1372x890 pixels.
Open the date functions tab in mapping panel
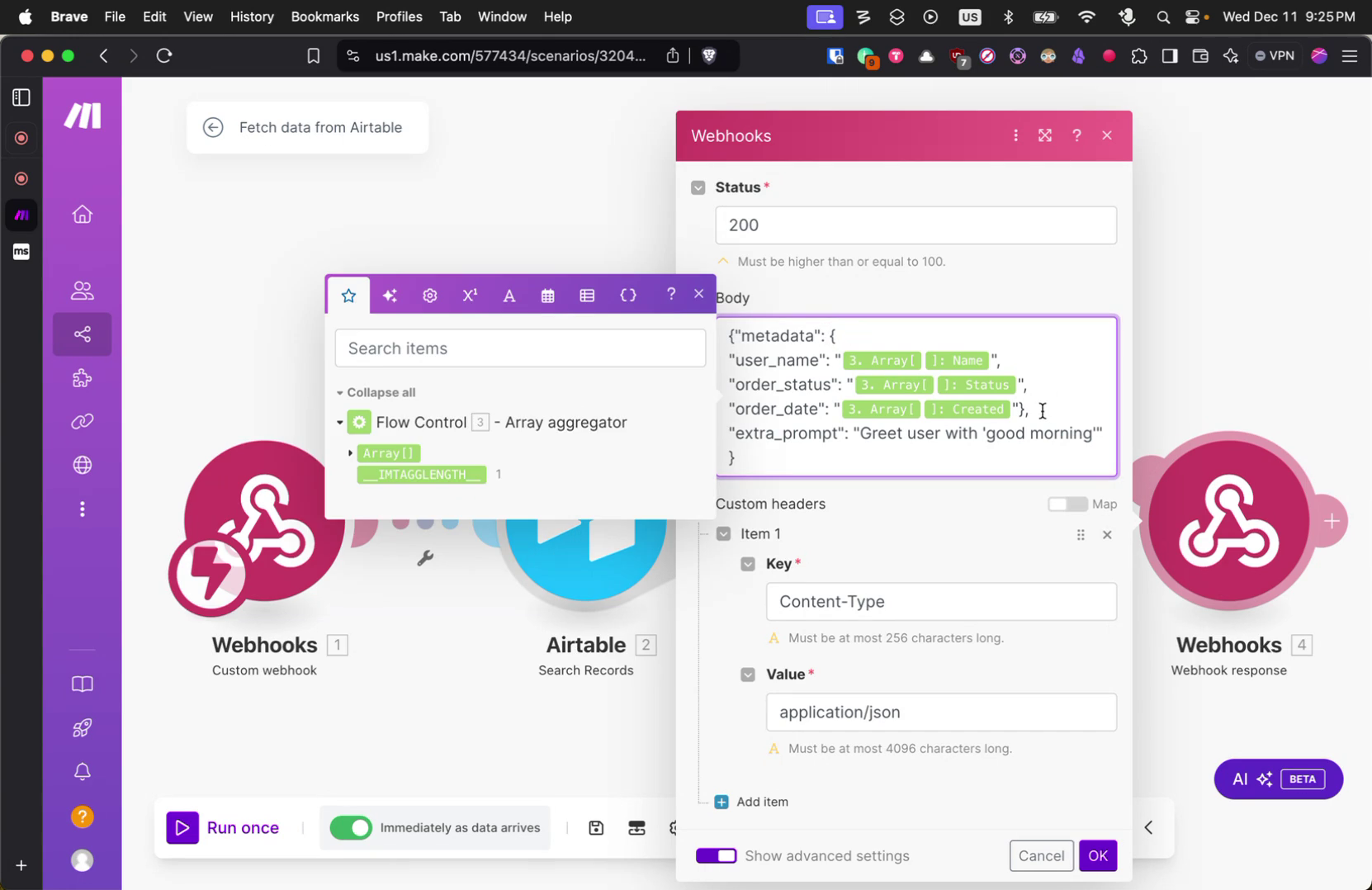coord(547,295)
